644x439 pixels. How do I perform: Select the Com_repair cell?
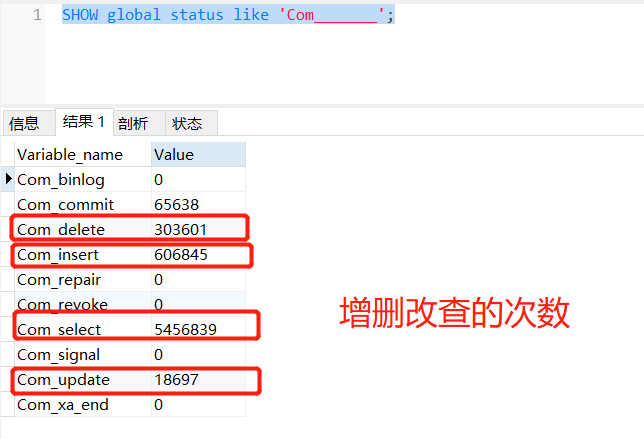point(83,280)
